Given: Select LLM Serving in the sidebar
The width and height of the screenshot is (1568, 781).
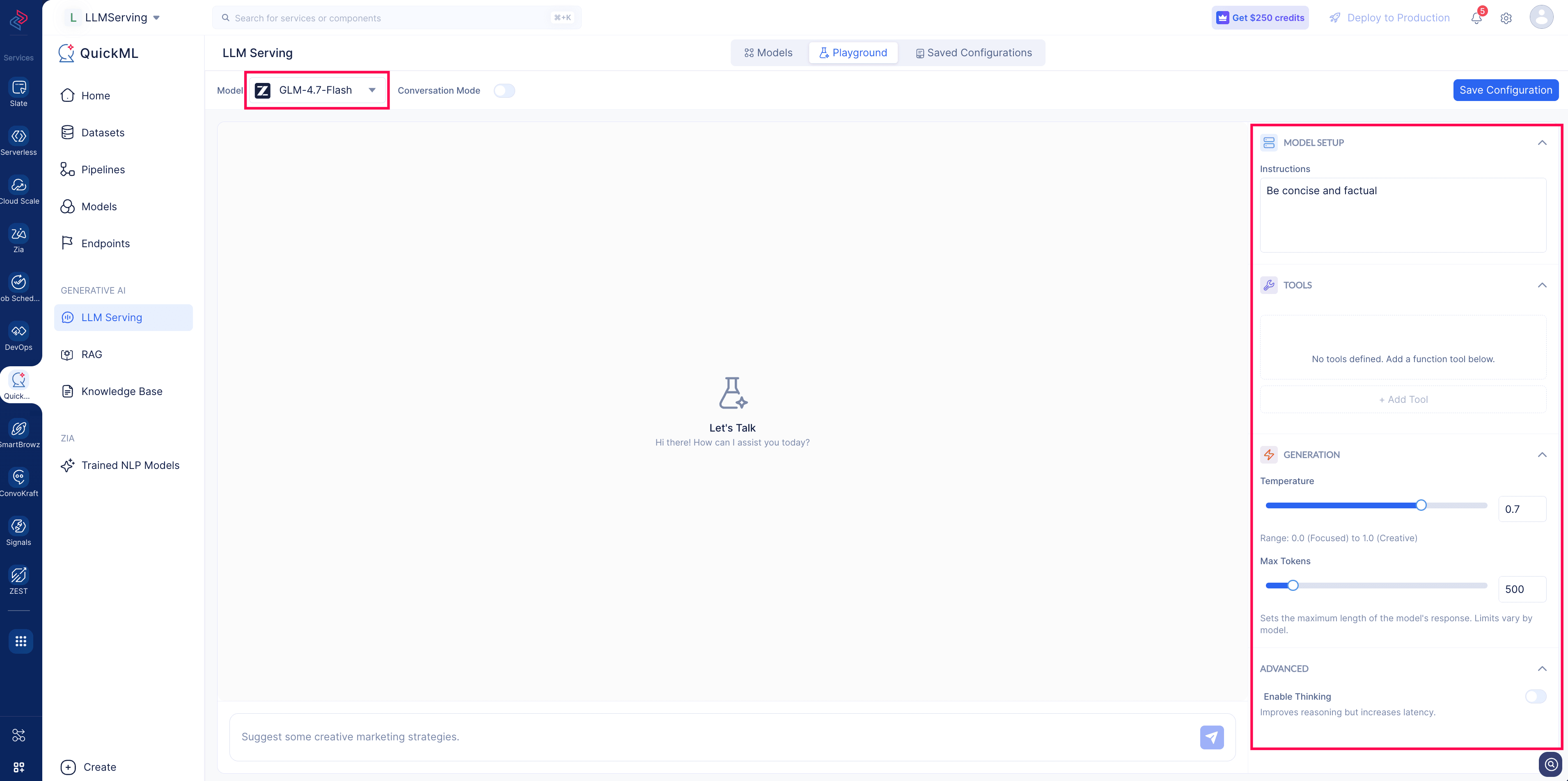Looking at the screenshot, I should (x=124, y=318).
